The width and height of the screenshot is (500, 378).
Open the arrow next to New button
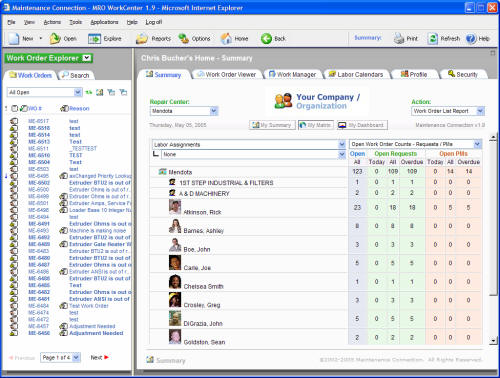(x=41, y=39)
